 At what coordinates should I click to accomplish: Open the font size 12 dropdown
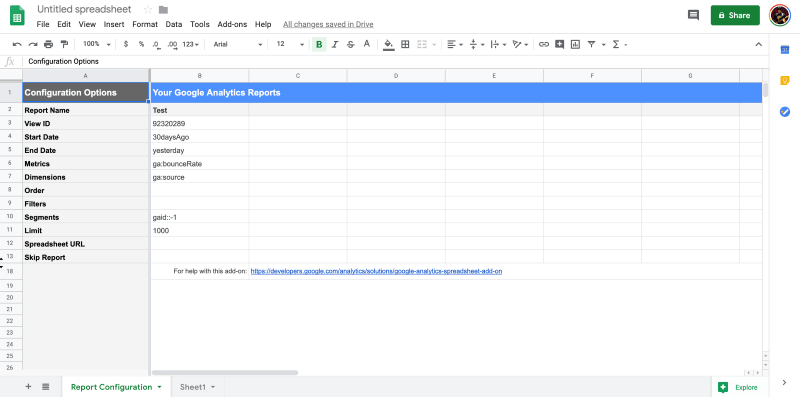290,44
